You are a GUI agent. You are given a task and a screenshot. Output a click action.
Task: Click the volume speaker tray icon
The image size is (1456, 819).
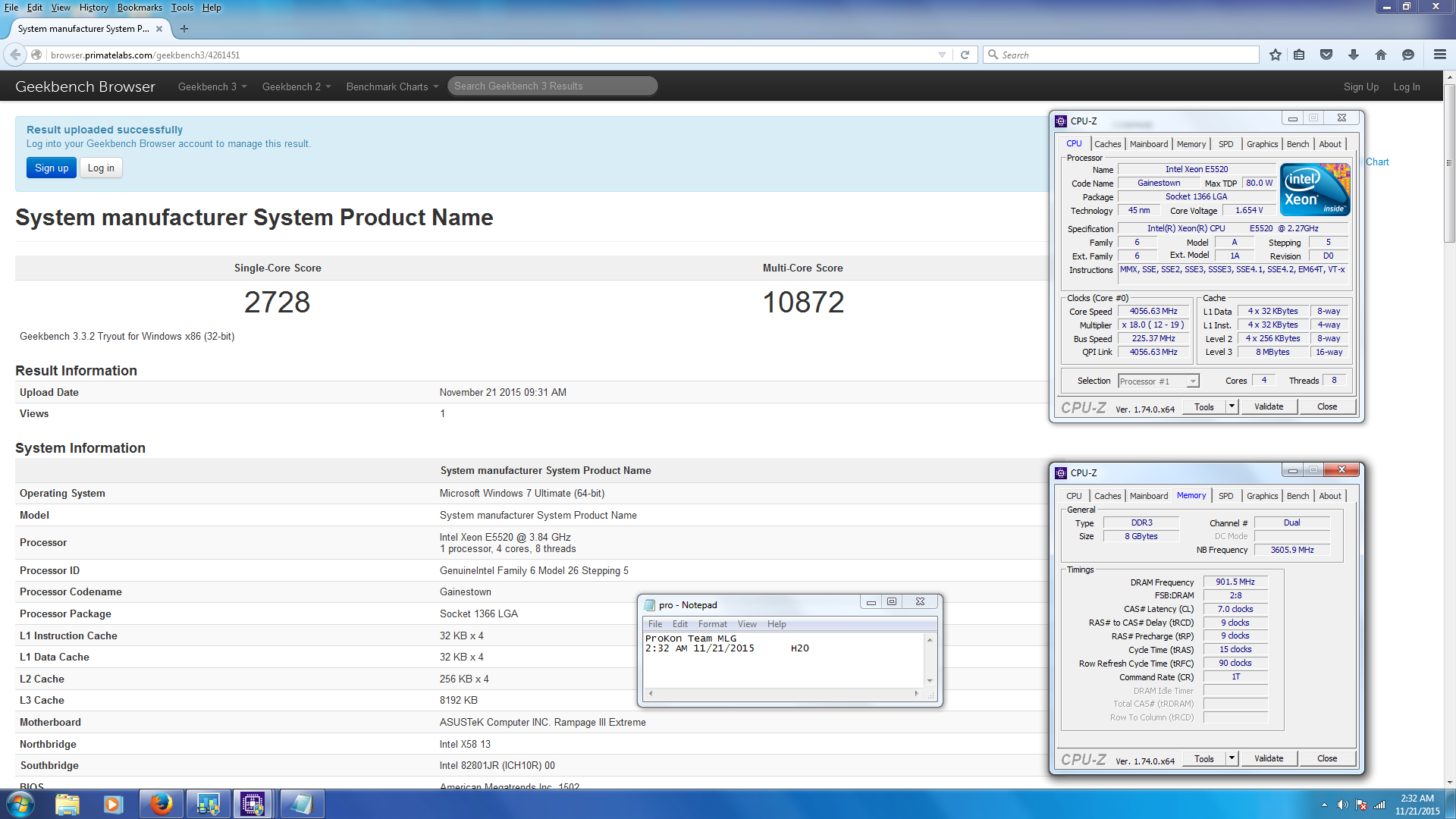click(1342, 805)
